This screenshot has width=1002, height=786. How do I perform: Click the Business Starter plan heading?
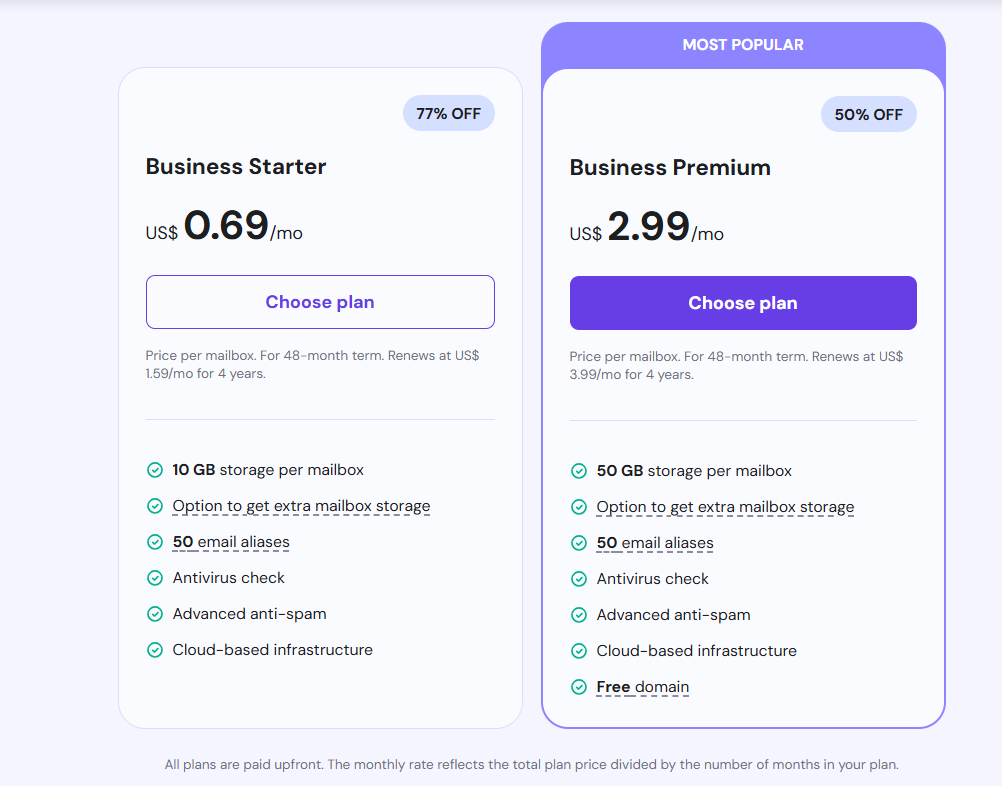tap(236, 166)
